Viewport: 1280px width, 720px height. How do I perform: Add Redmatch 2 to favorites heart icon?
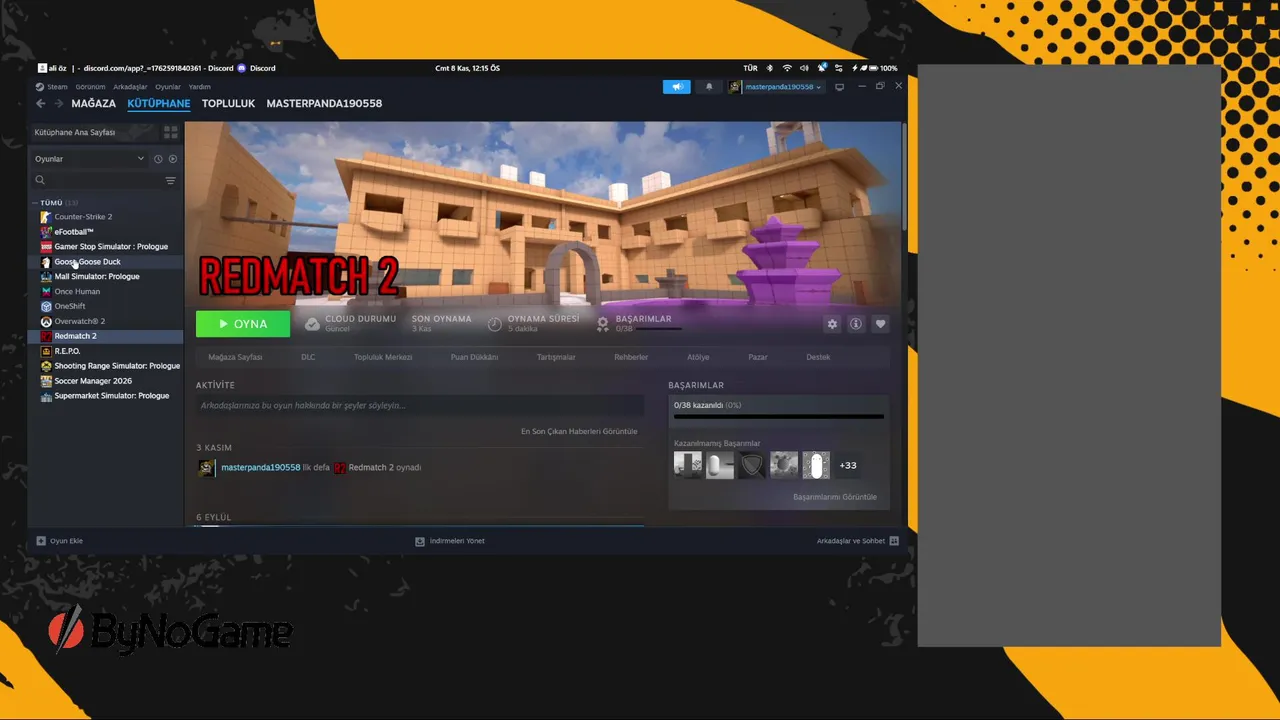click(880, 324)
